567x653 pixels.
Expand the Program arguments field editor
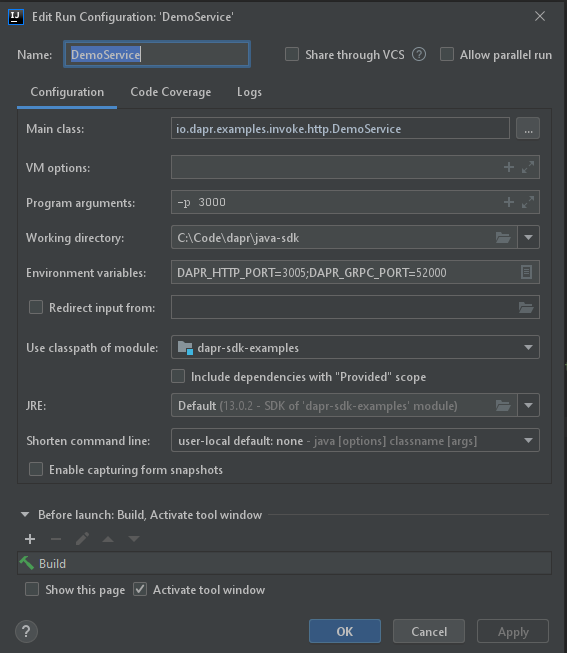coord(528,202)
